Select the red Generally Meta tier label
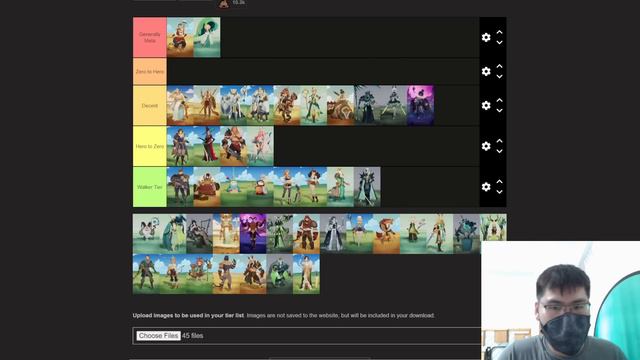This screenshot has width=640, height=360. [150, 37]
